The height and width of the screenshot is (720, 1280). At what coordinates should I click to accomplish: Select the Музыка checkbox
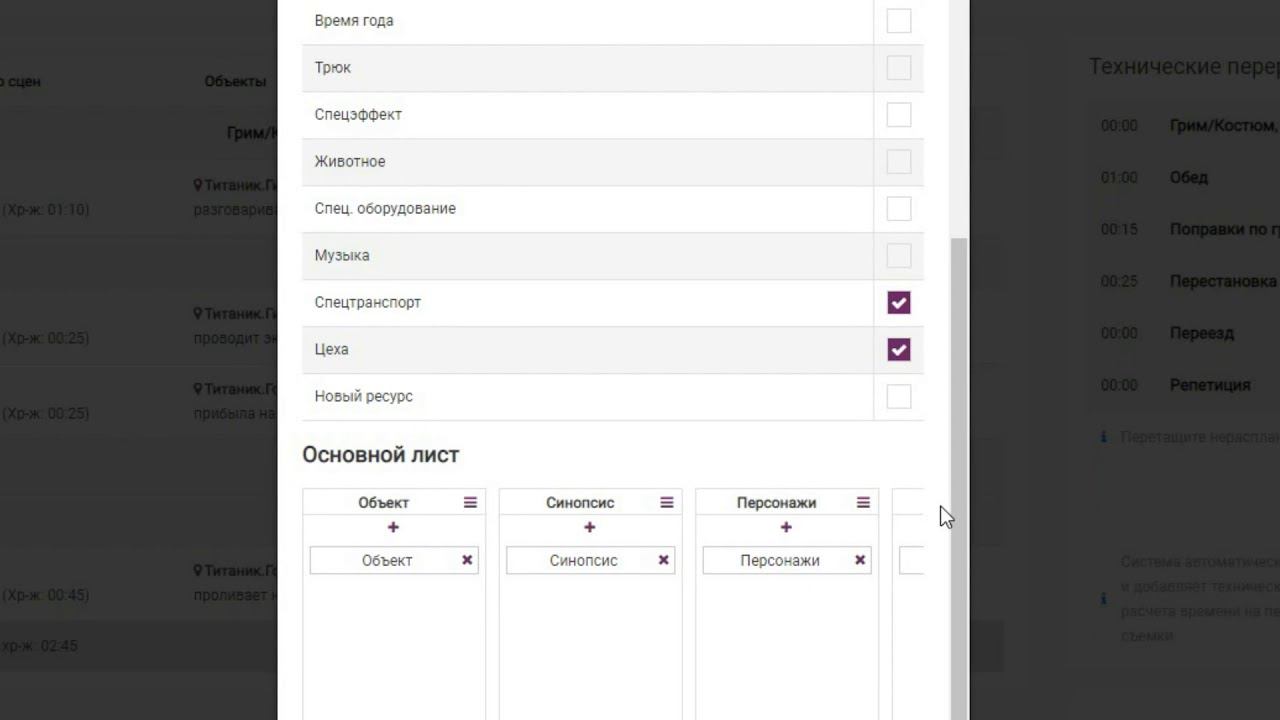tap(899, 256)
